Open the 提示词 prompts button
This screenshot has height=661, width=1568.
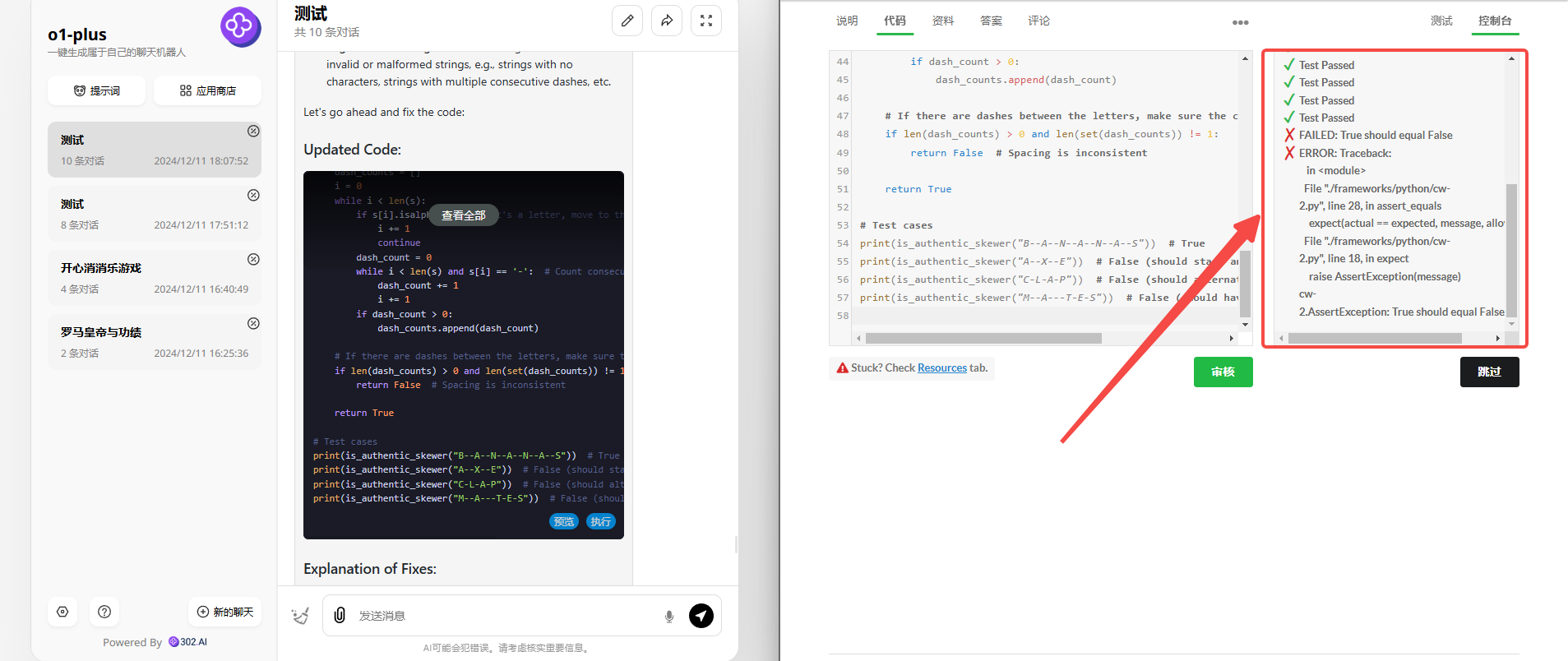click(x=96, y=90)
